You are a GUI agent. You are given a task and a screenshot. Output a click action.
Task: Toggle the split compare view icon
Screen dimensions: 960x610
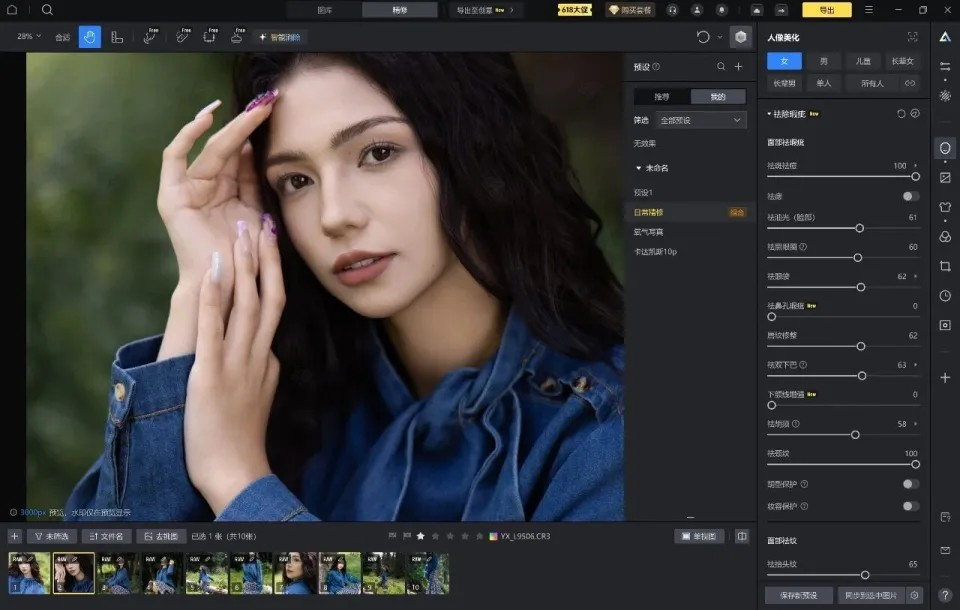click(x=741, y=537)
